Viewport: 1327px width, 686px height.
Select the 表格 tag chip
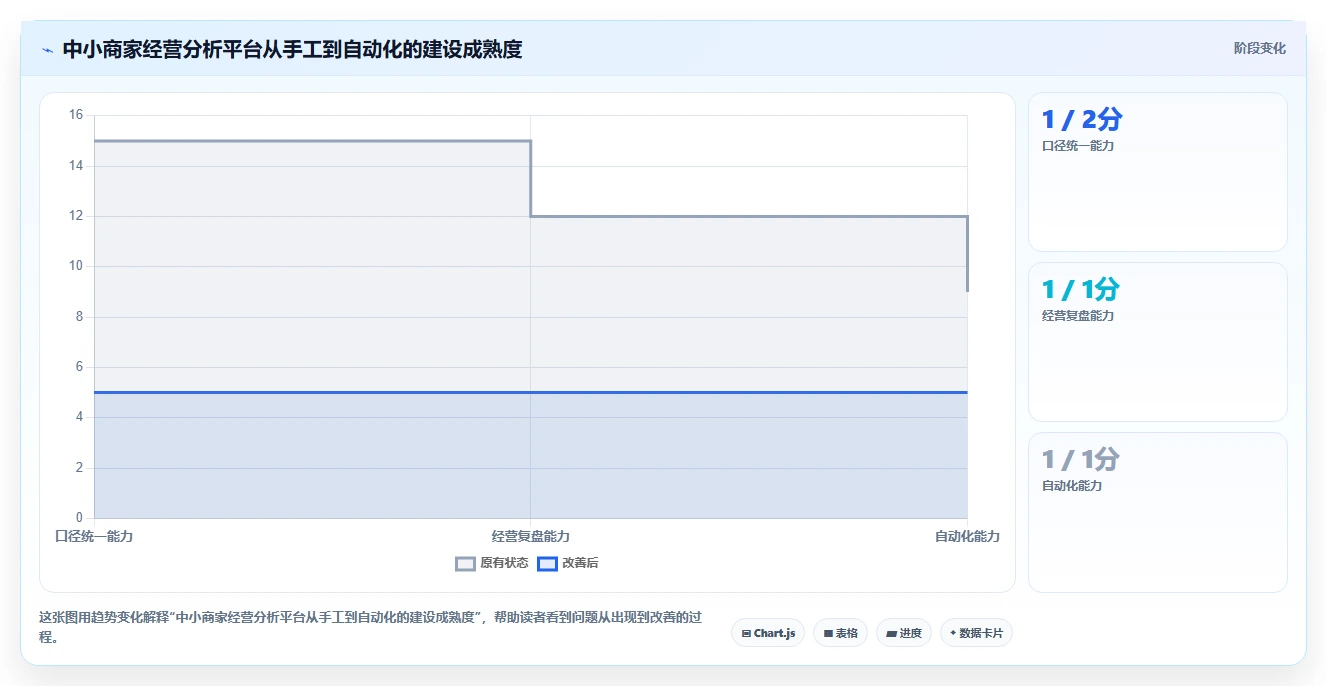pyautogui.click(x=840, y=633)
